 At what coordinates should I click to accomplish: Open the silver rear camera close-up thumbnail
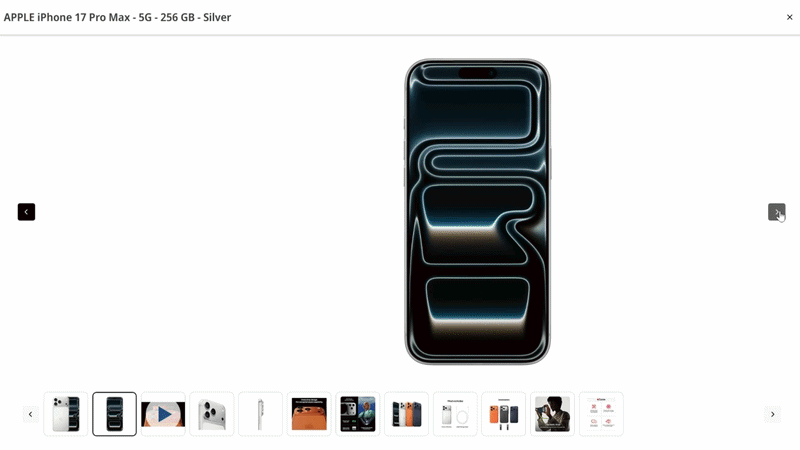[212, 414]
